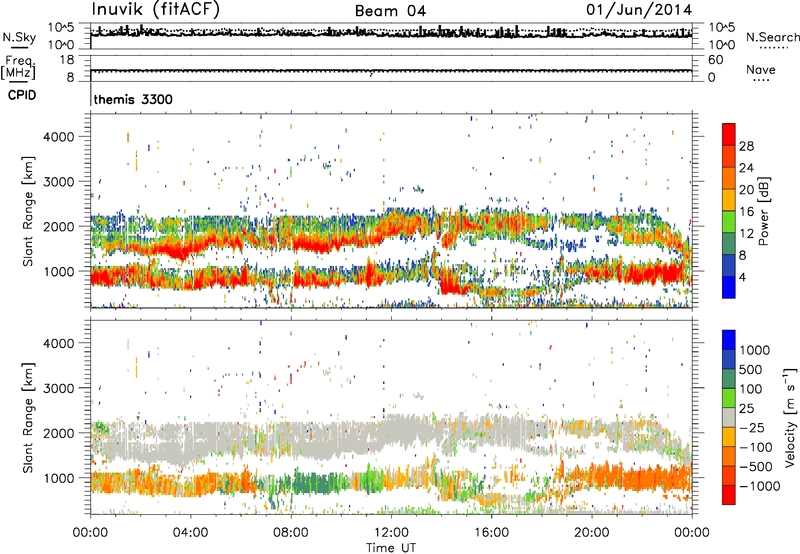The image size is (800, 554).
Task: Click the Velocity colorbar value '1000'
Action: (755, 350)
